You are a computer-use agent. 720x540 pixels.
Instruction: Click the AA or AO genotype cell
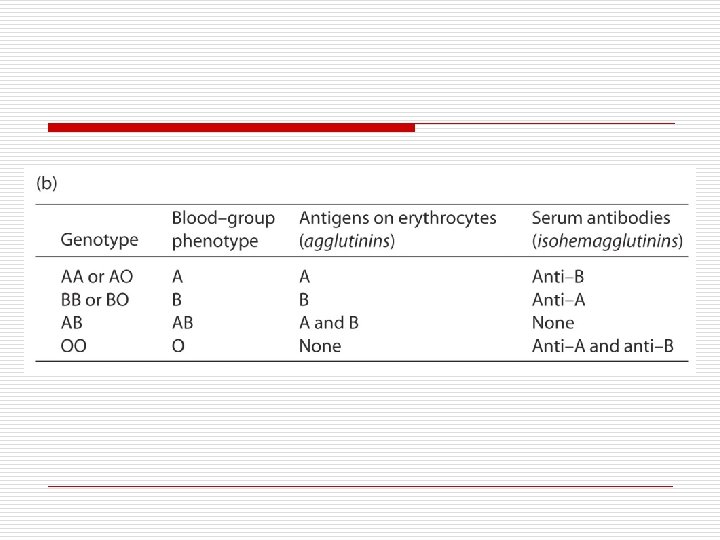96,276
